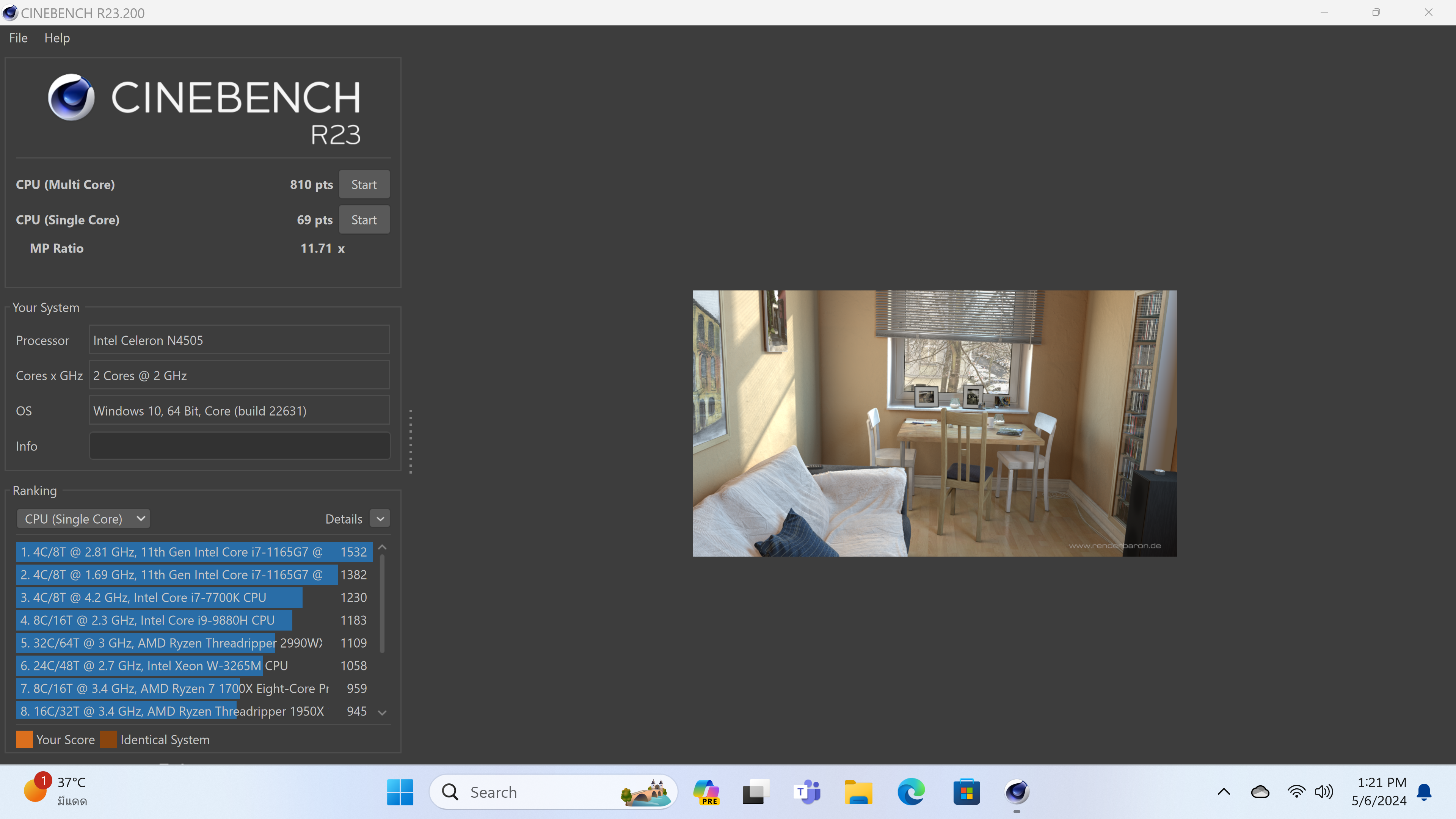Viewport: 1456px width, 819px height.
Task: Click the OneDrive cloud tray icon
Action: pos(1260,792)
